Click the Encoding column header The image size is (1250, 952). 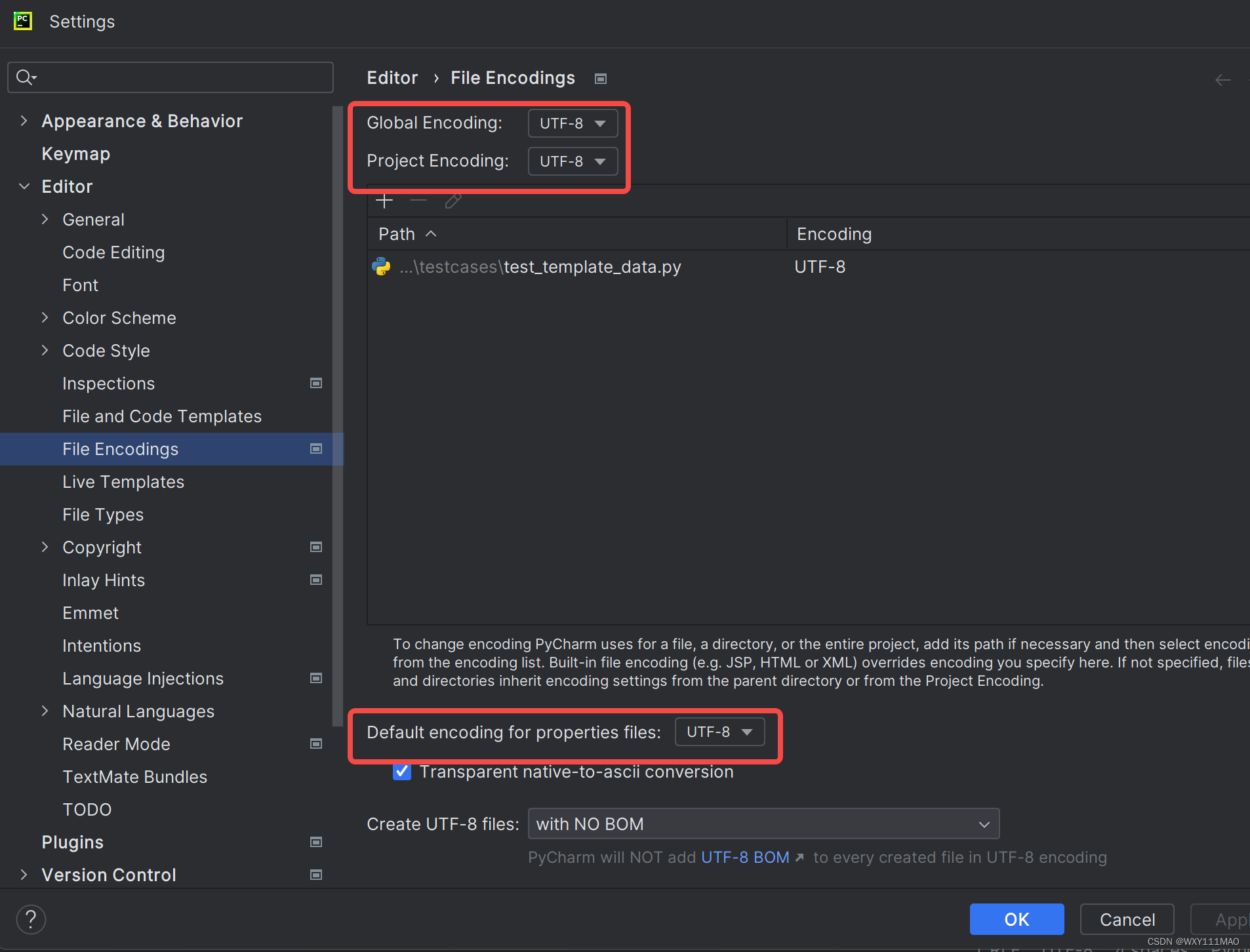1020,234
